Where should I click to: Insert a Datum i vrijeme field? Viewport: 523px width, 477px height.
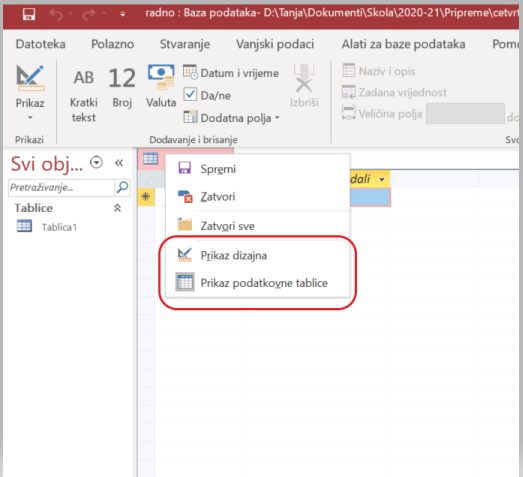tap(231, 73)
